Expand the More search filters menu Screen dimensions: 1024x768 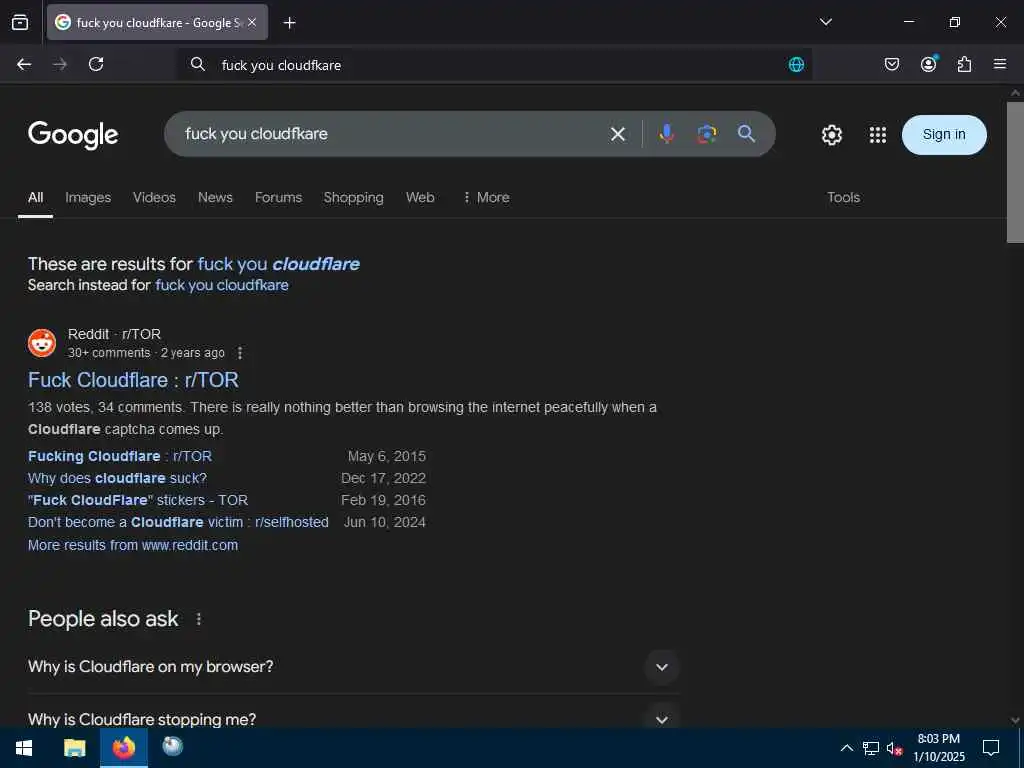(x=486, y=197)
